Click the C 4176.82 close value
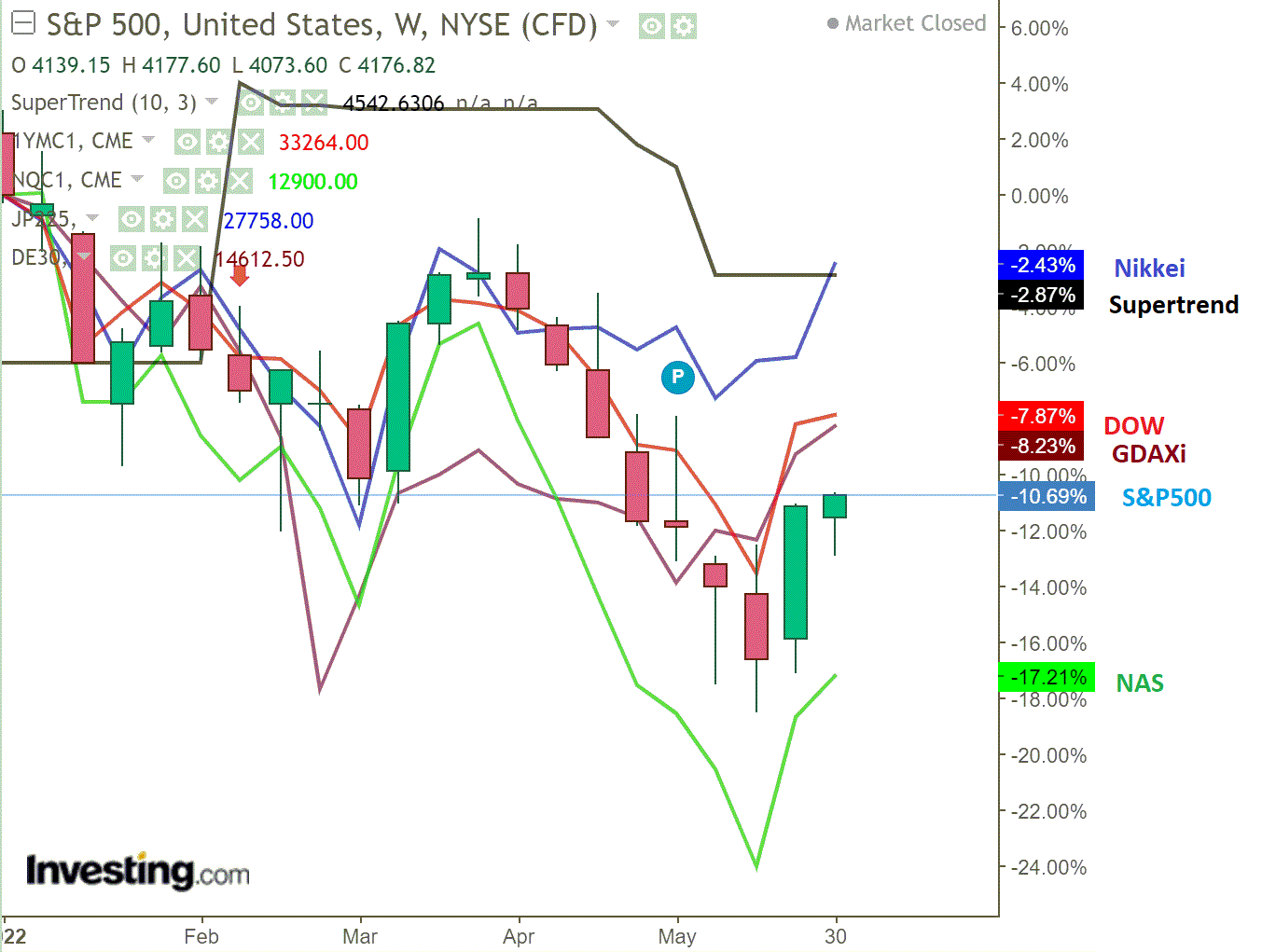Viewport: 1262px width, 952px height. (x=387, y=65)
